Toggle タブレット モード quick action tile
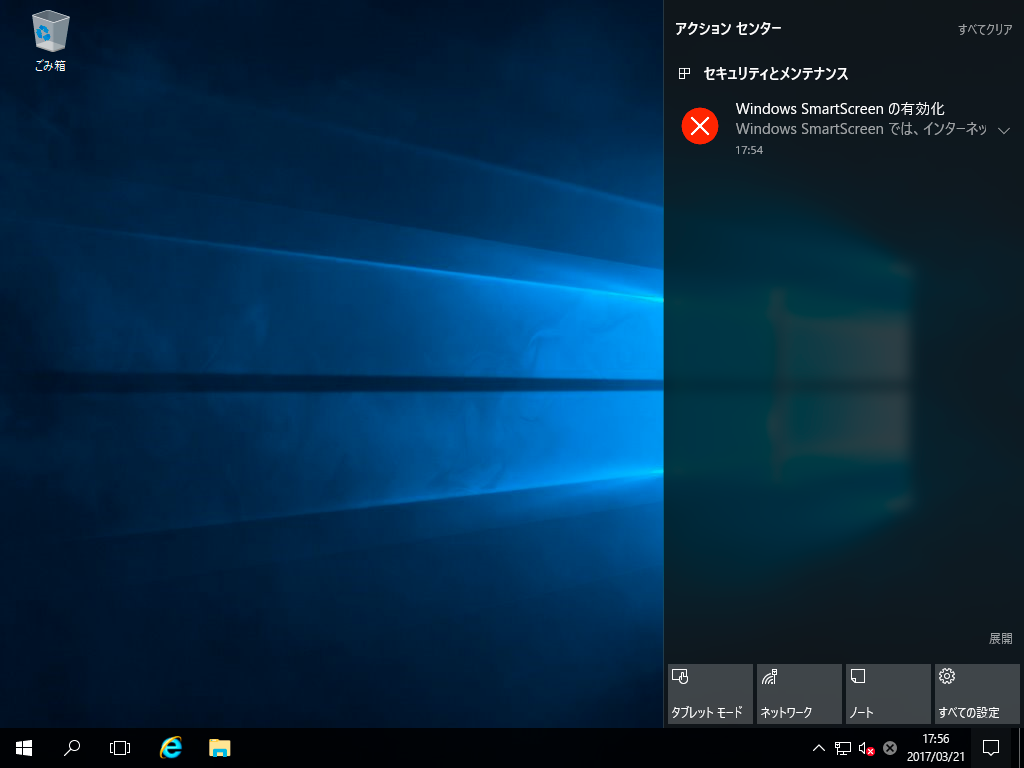1024x768 pixels. point(710,694)
